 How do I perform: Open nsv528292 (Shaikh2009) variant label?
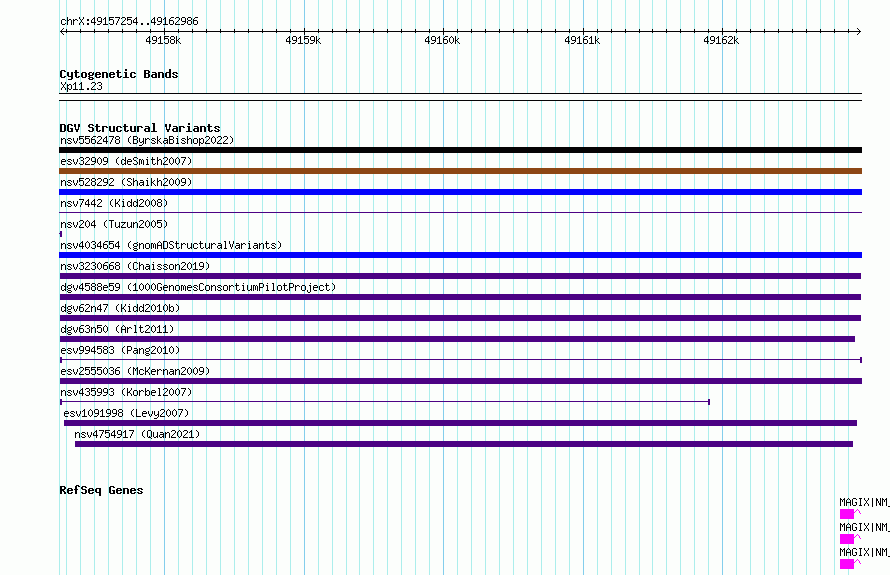(126, 182)
